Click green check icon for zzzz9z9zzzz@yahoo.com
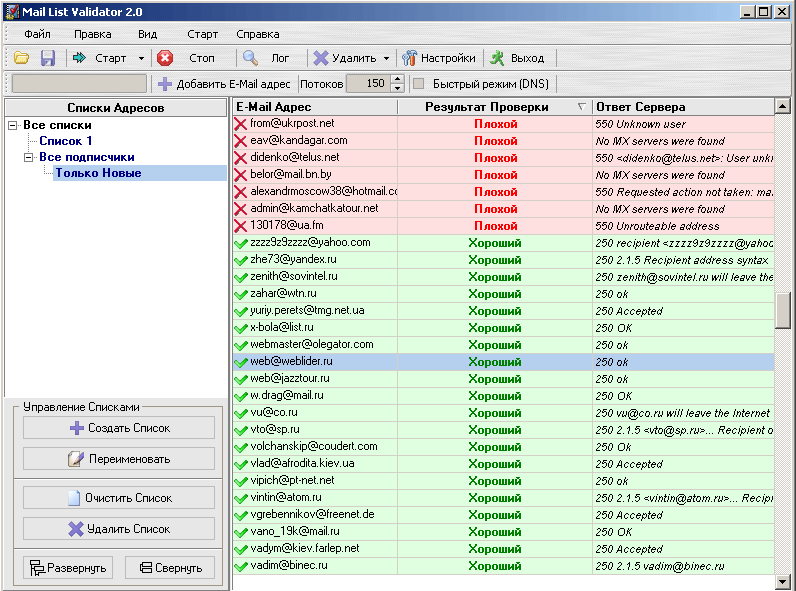The height and width of the screenshot is (591, 796). coord(241,243)
